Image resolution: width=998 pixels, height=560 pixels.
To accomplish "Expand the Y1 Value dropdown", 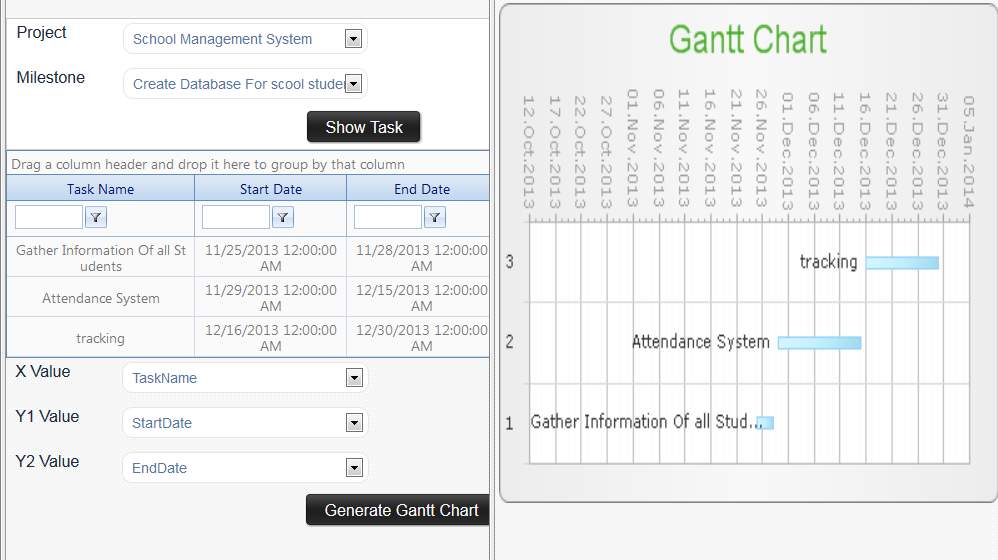I will (352, 423).
